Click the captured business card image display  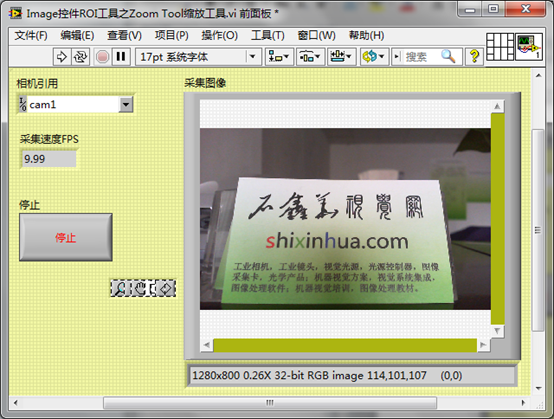point(345,219)
